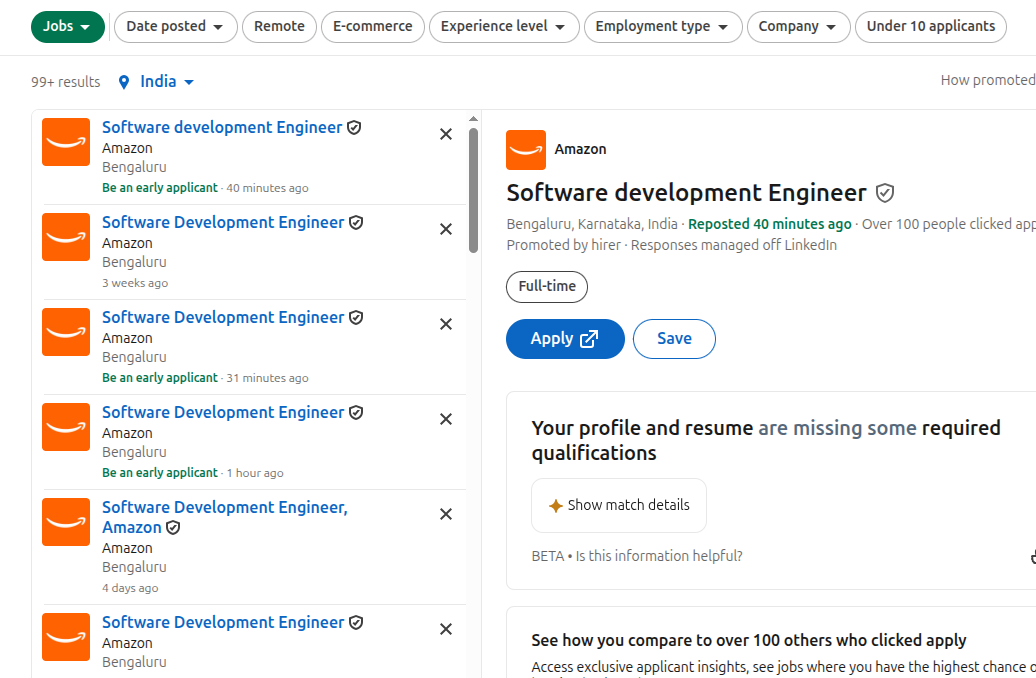Open the Software Development Engineer job from 3 weeks ago
The width and height of the screenshot is (1036, 678).
(223, 223)
